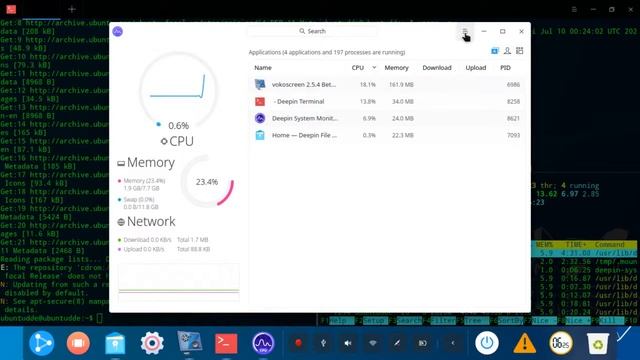The width and height of the screenshot is (640, 360).
Task: Open the Wi-Fi network tray icon
Action: click(373, 343)
